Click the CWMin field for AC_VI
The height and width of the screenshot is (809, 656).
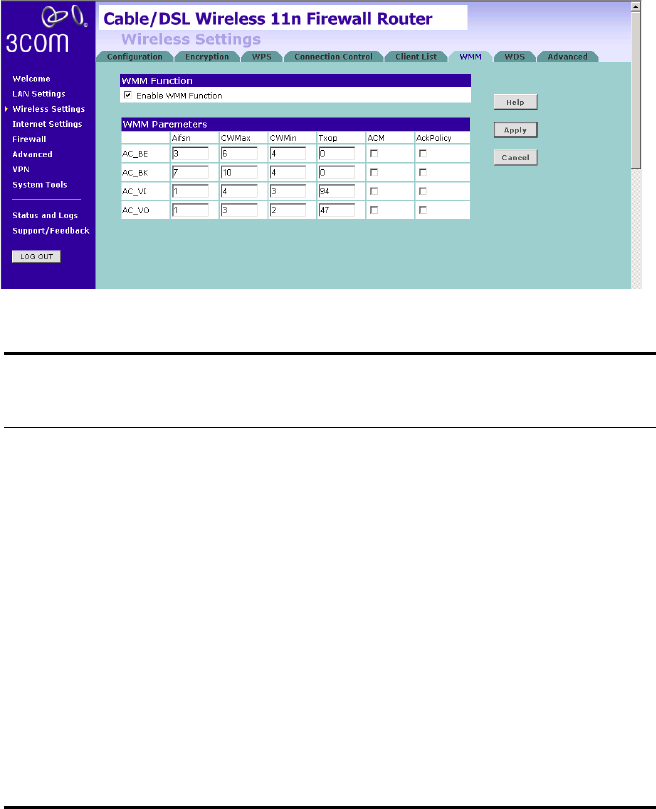tap(288, 191)
